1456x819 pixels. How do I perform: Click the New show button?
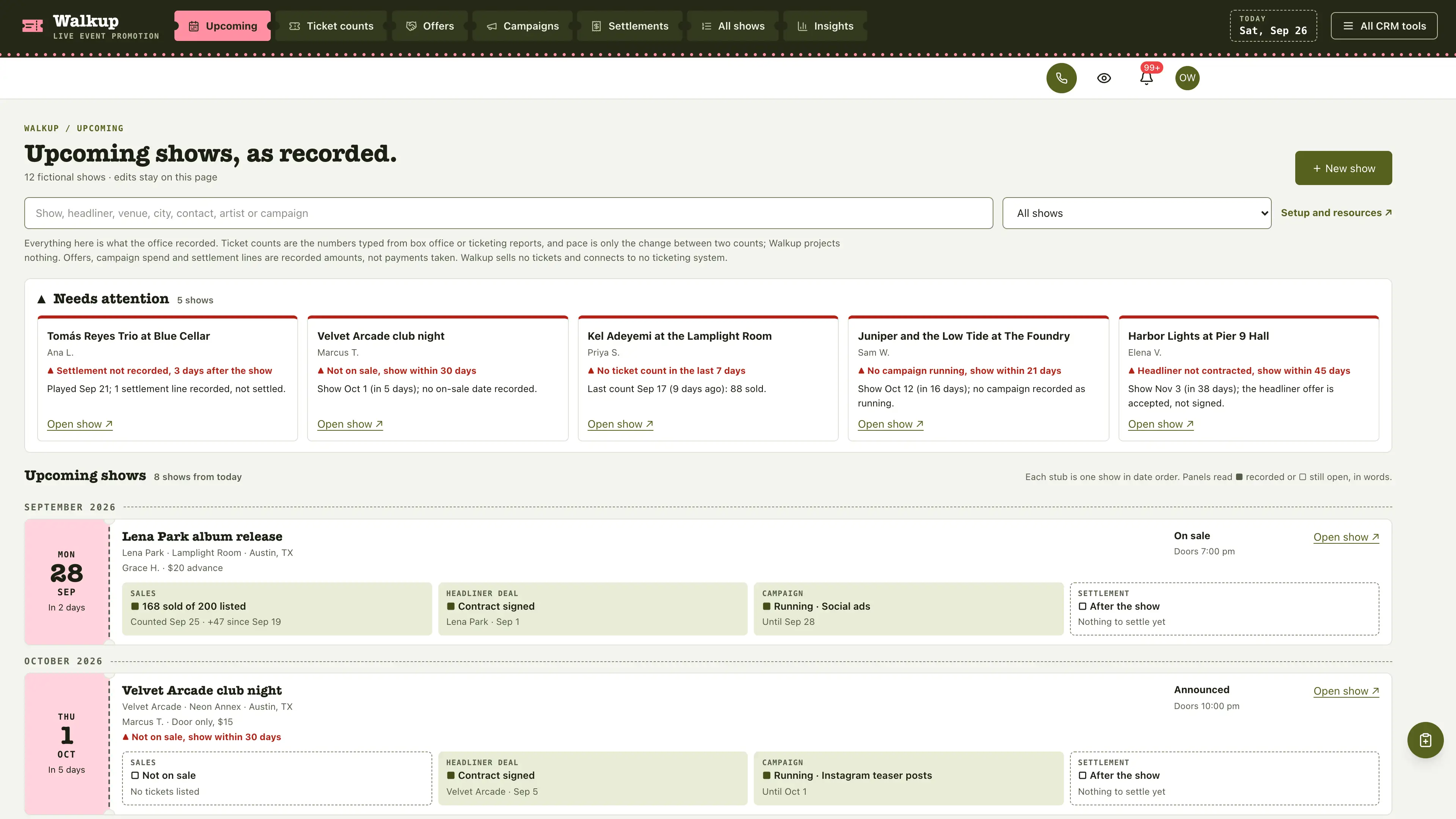[x=1343, y=168]
